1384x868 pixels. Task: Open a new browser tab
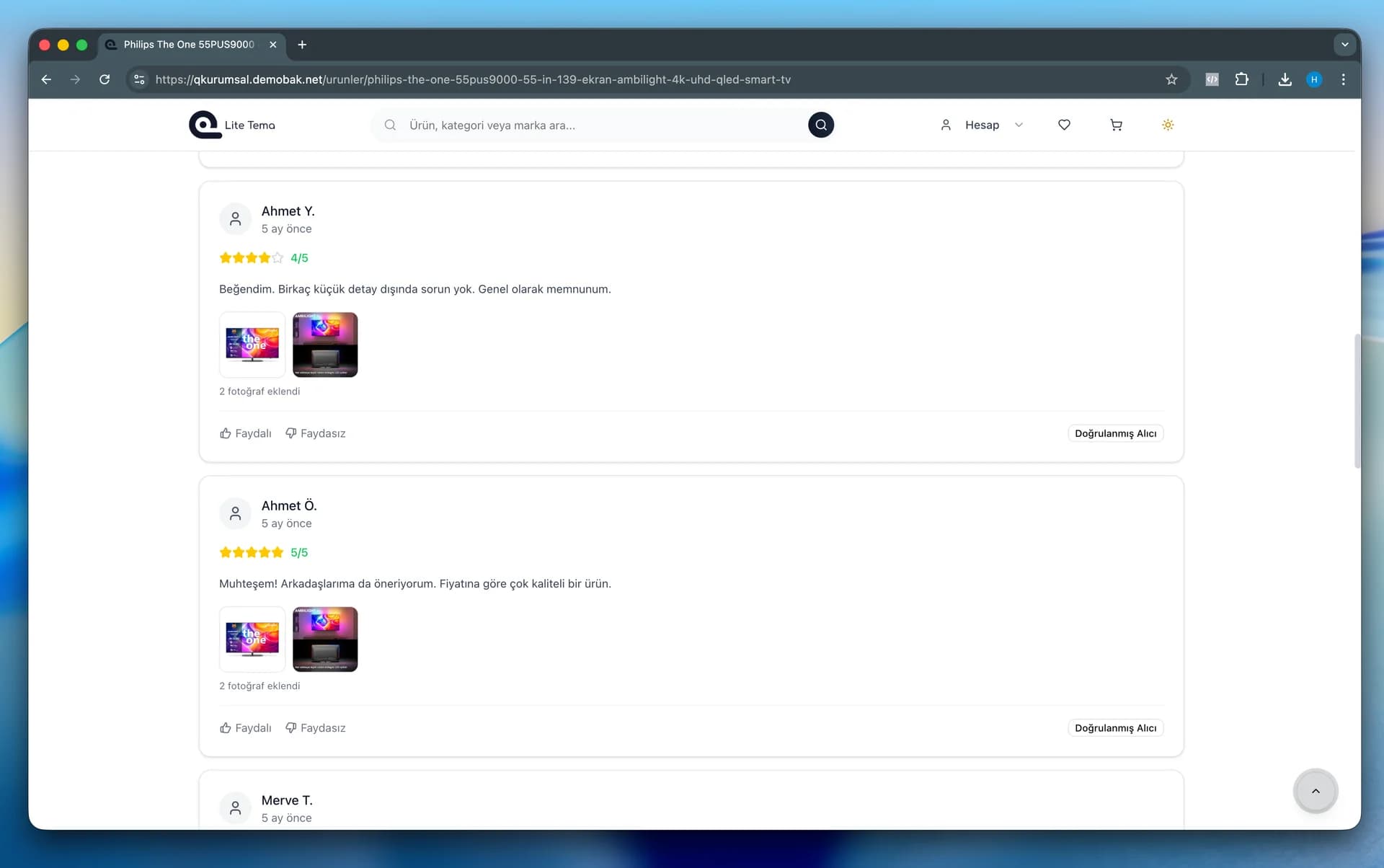pyautogui.click(x=302, y=45)
